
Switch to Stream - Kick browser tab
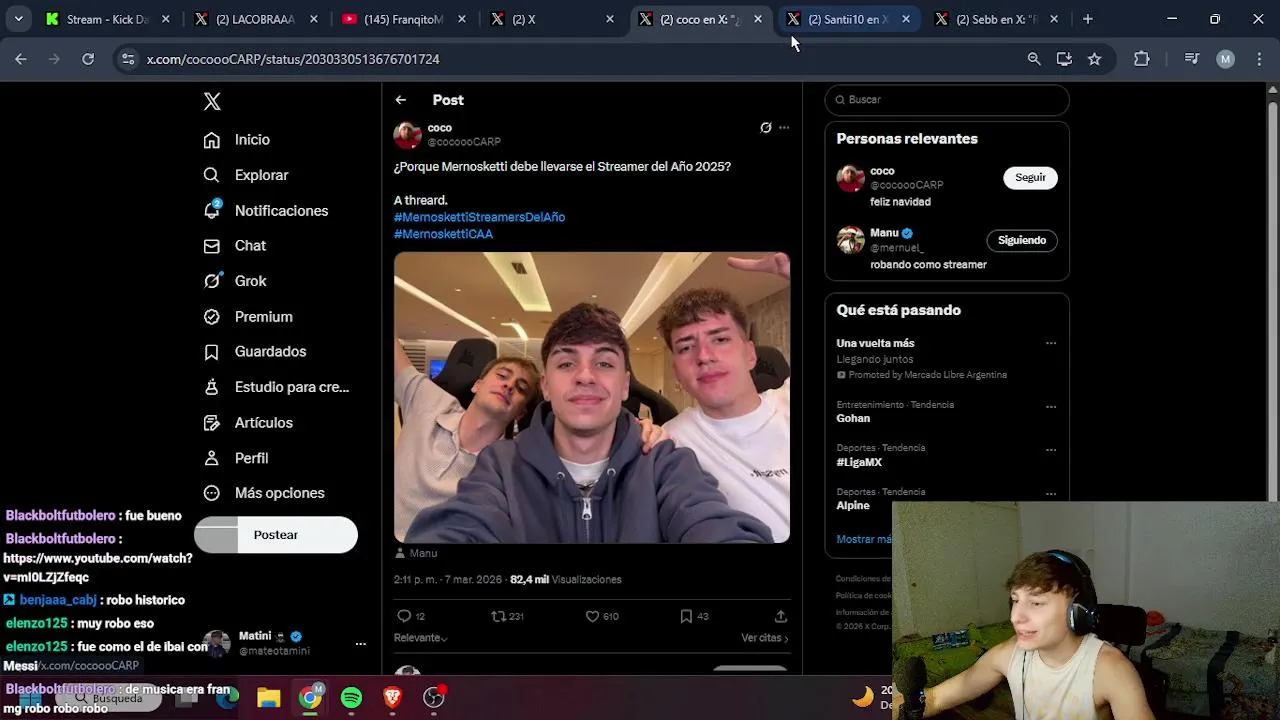click(x=108, y=19)
